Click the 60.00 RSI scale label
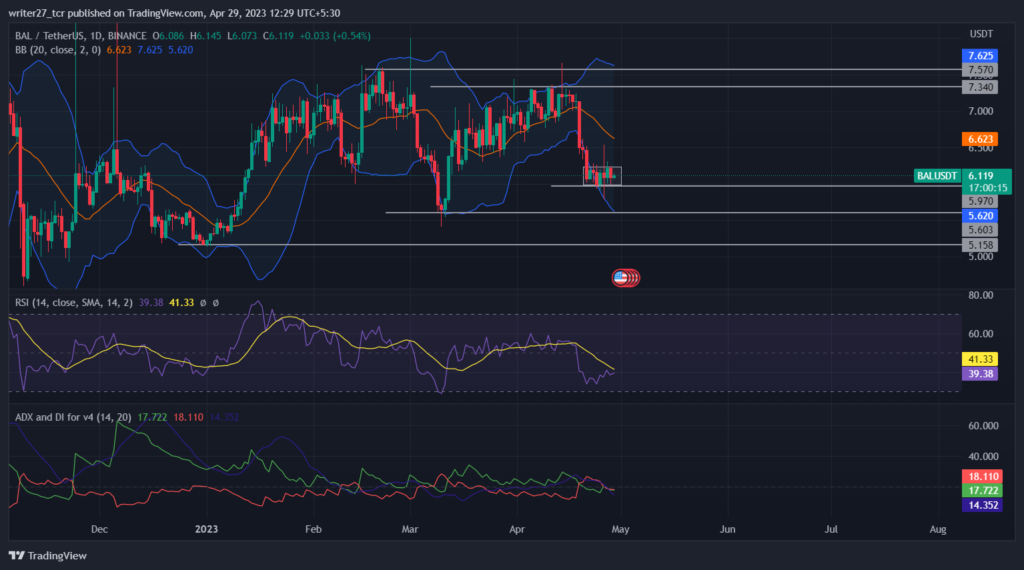 tap(980, 334)
